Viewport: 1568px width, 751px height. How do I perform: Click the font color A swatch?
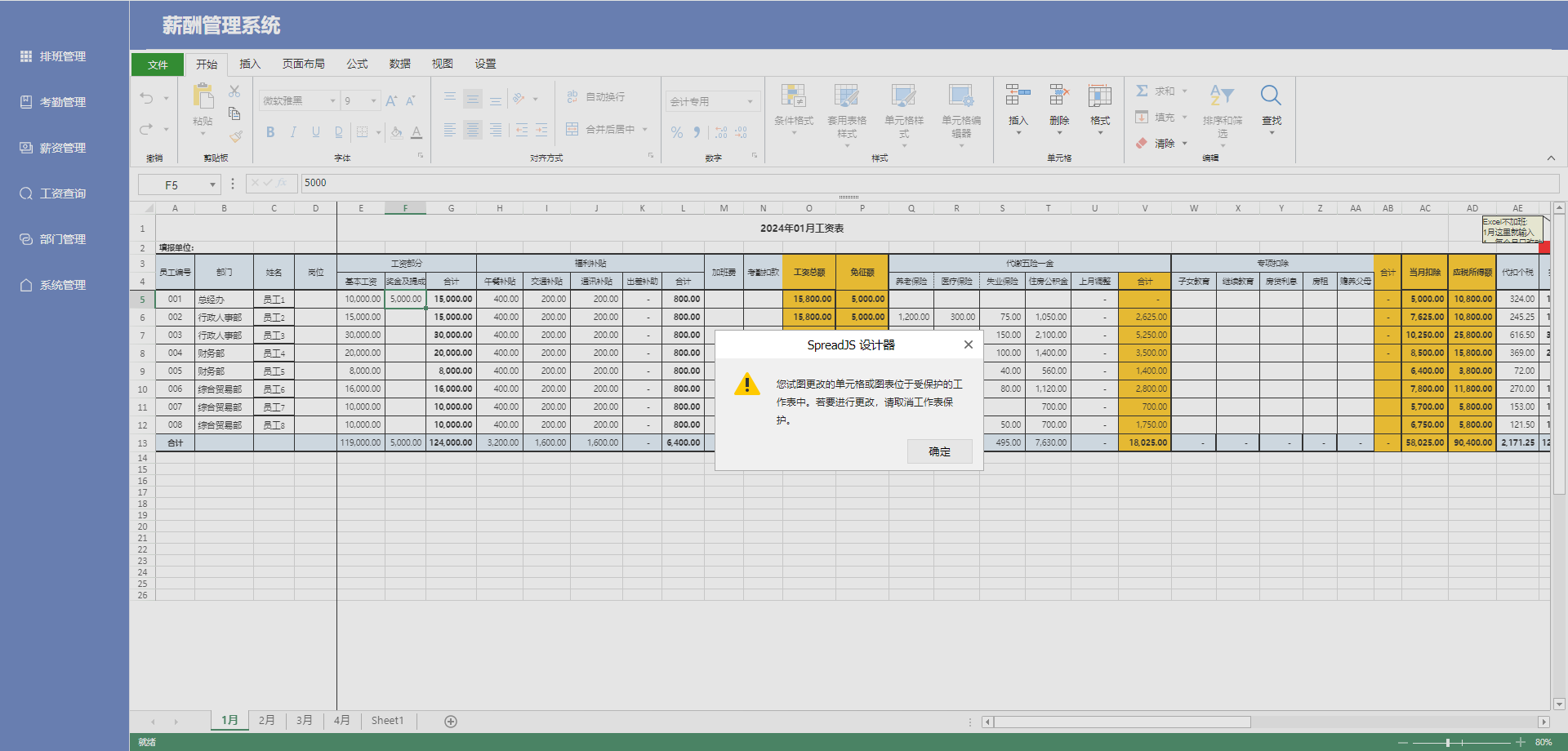point(416,131)
